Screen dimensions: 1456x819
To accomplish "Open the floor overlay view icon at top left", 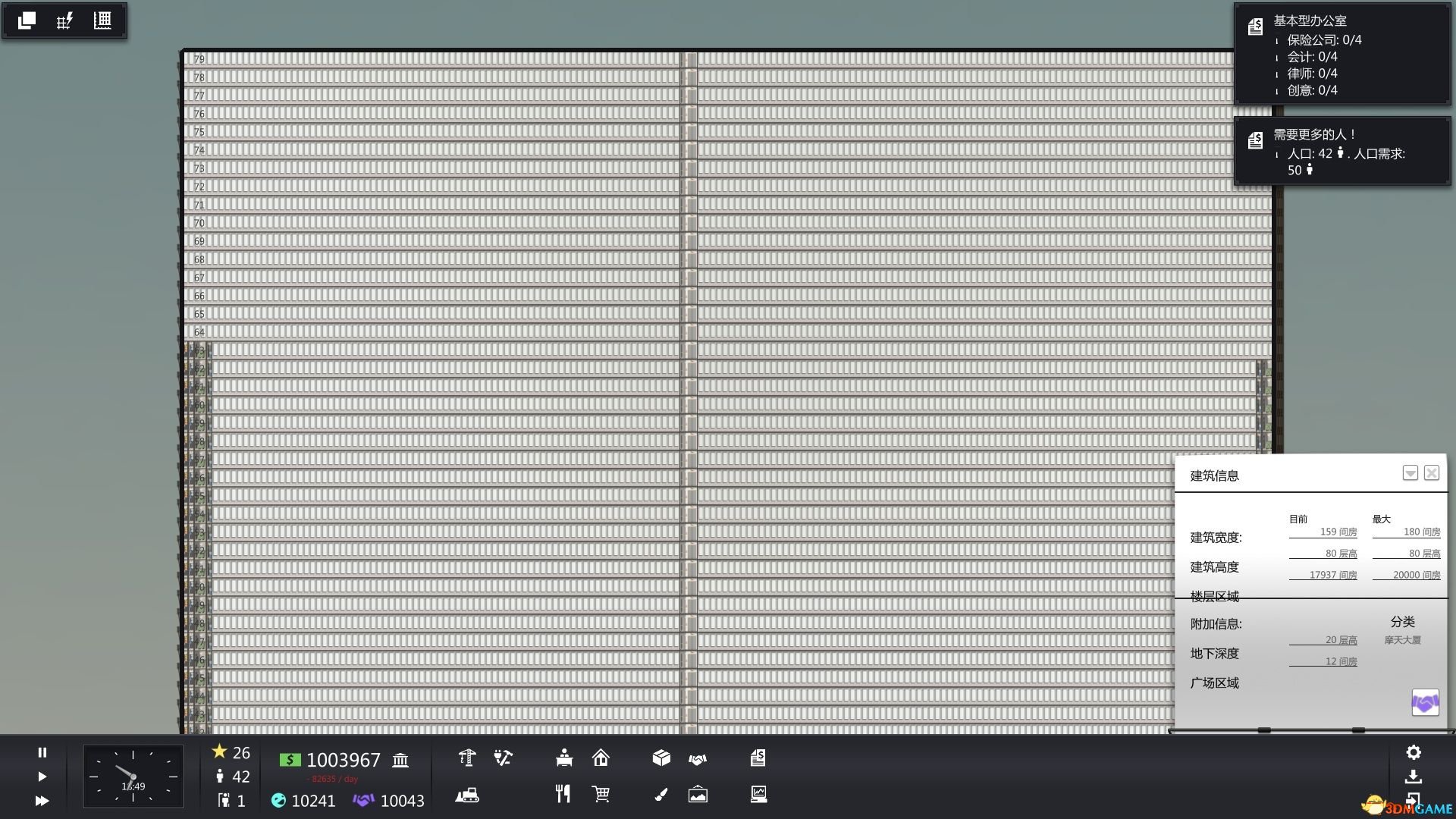I will tap(27, 20).
